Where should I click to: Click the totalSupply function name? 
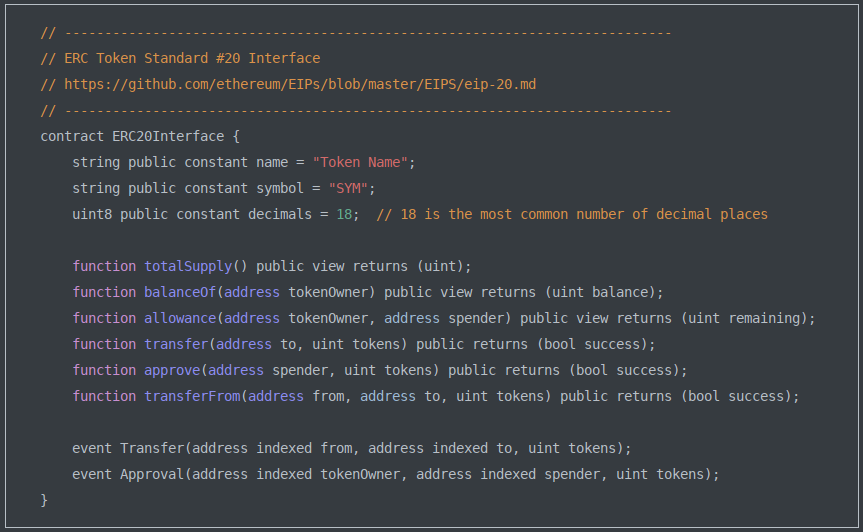point(188,266)
